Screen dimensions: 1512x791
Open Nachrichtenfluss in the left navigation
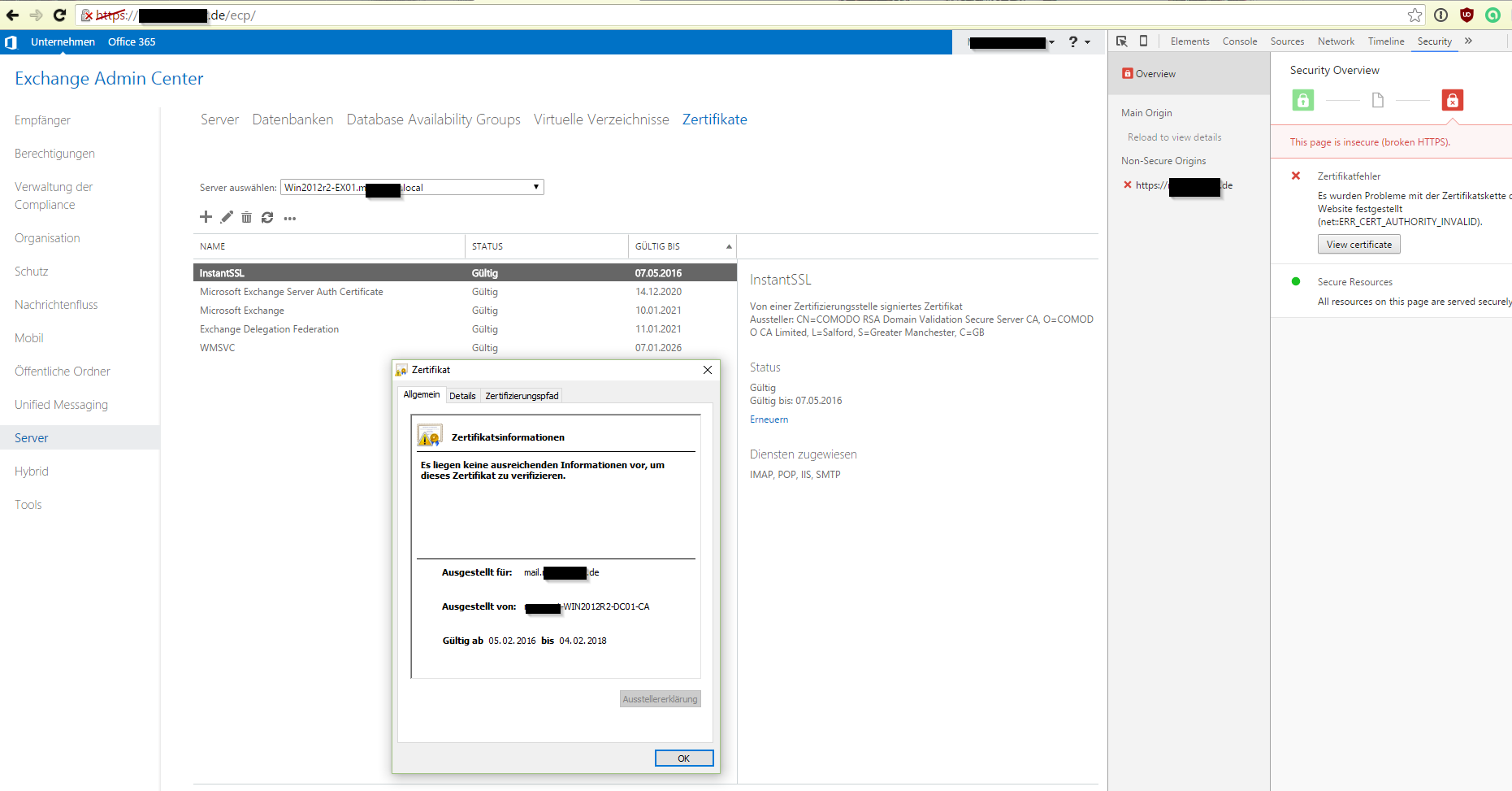tap(56, 305)
